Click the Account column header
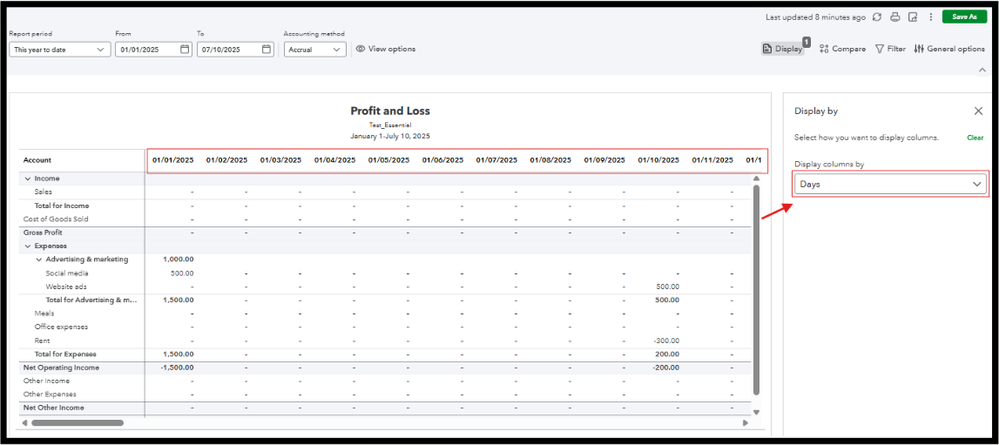The width and height of the screenshot is (999, 445). (37, 161)
